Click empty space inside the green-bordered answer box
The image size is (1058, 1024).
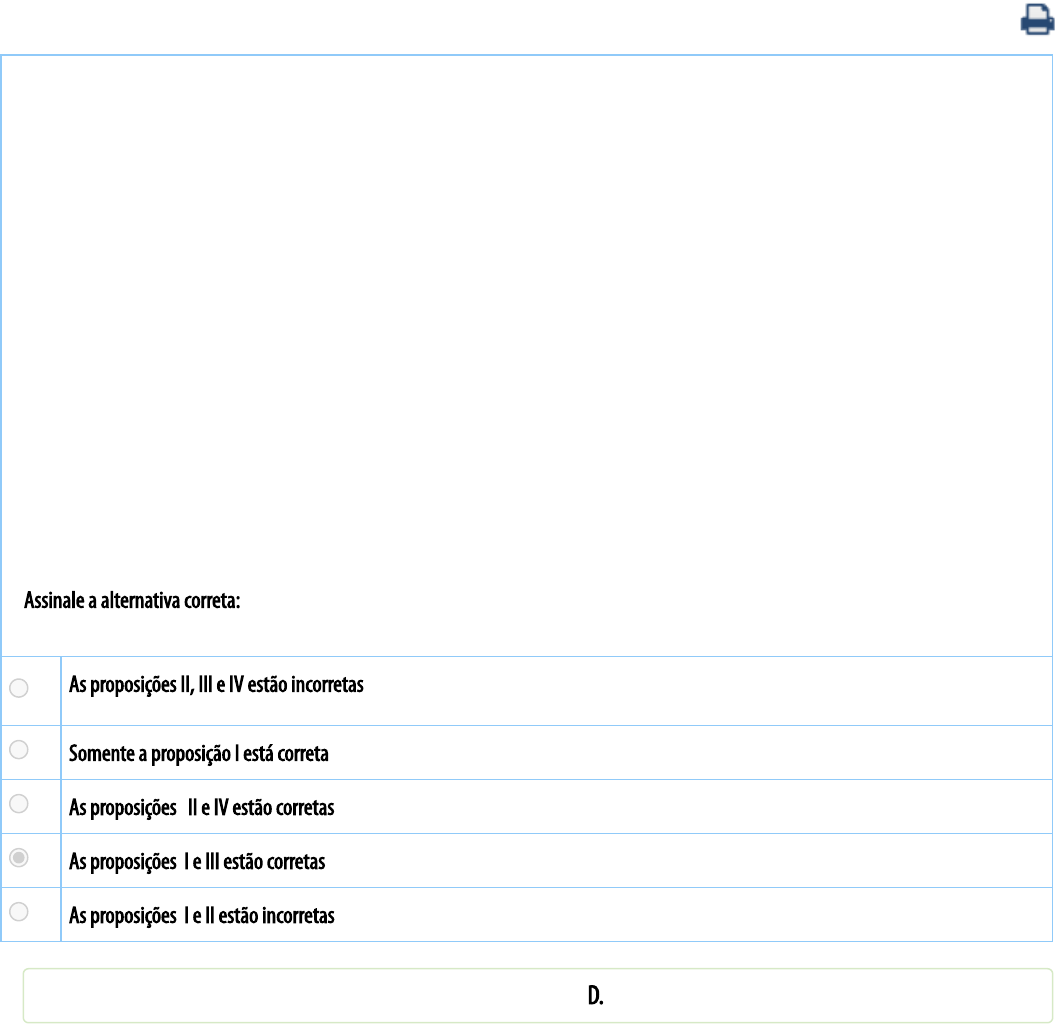(x=300, y=996)
